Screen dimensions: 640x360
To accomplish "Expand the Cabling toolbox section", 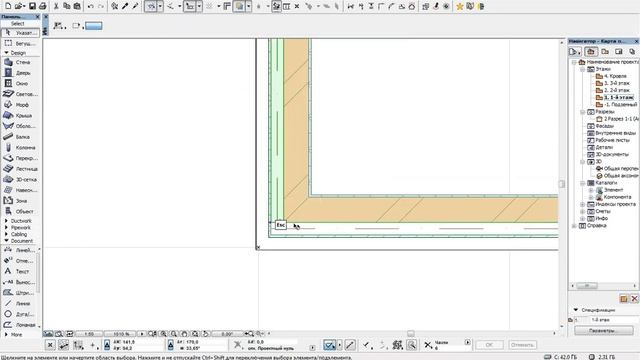I will click(6, 234).
